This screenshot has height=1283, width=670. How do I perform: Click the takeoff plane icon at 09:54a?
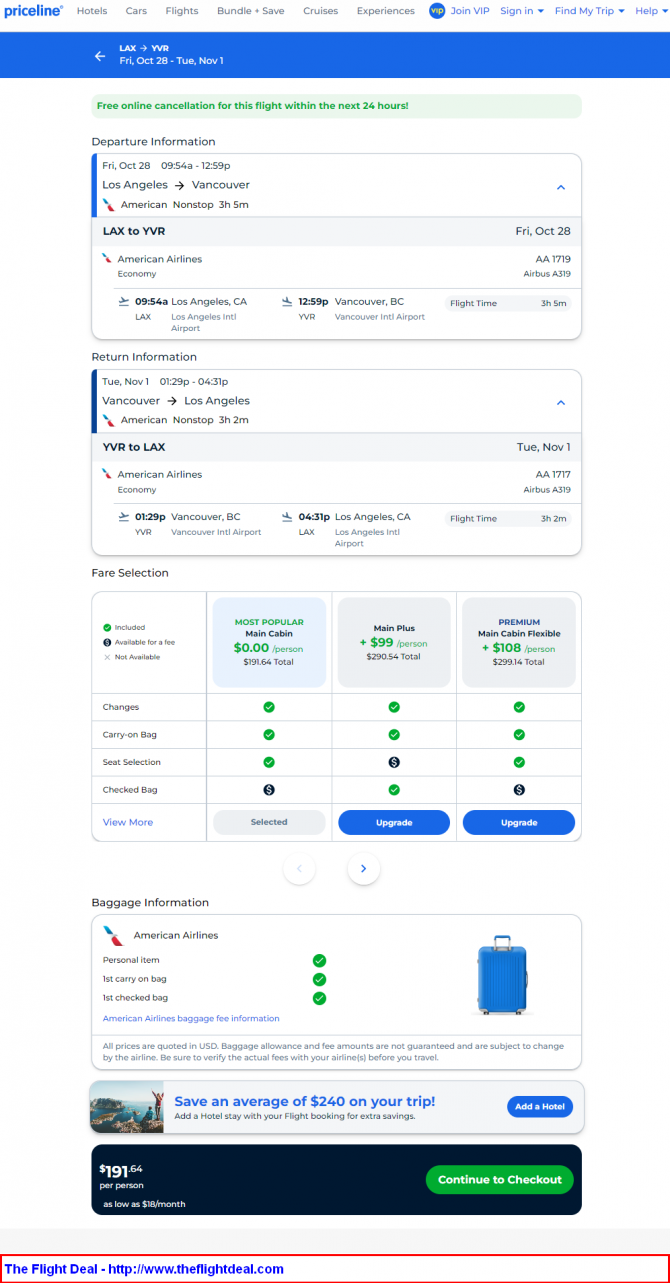(x=123, y=300)
